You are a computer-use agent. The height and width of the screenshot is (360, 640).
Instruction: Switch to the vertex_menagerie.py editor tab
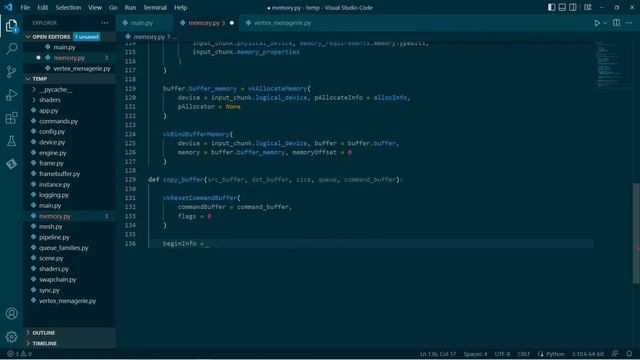[282, 23]
